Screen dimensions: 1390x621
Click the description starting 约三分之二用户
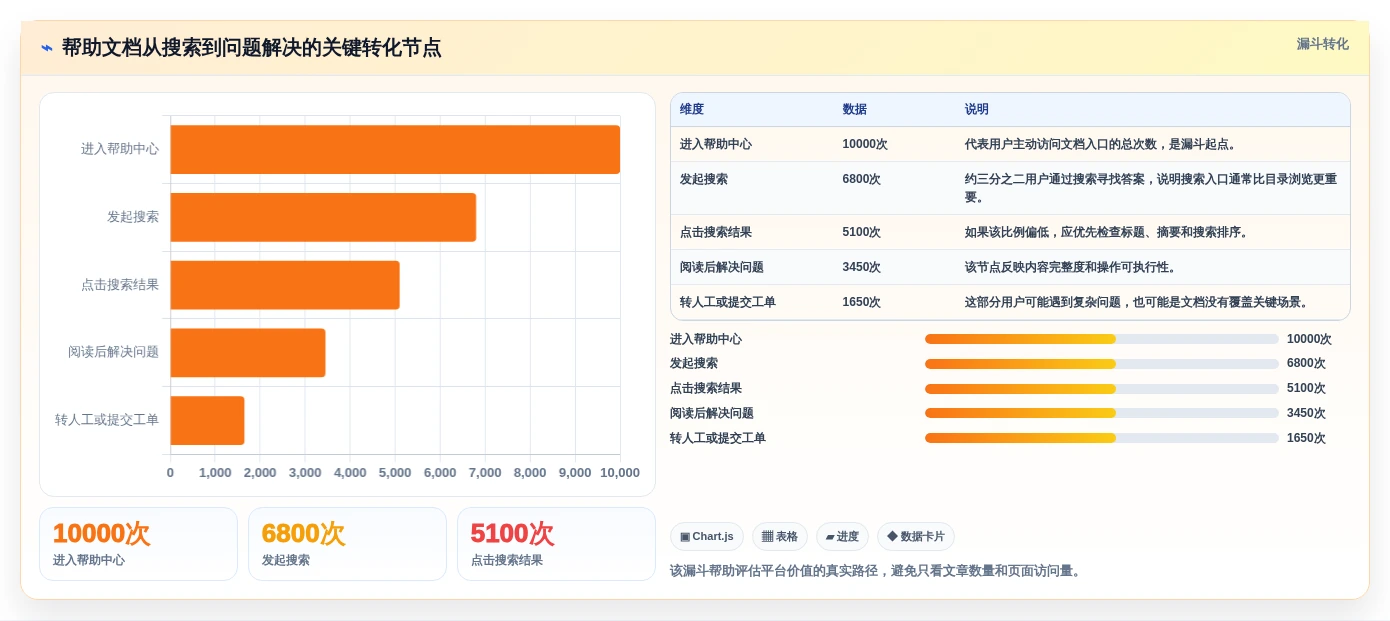coord(1151,188)
